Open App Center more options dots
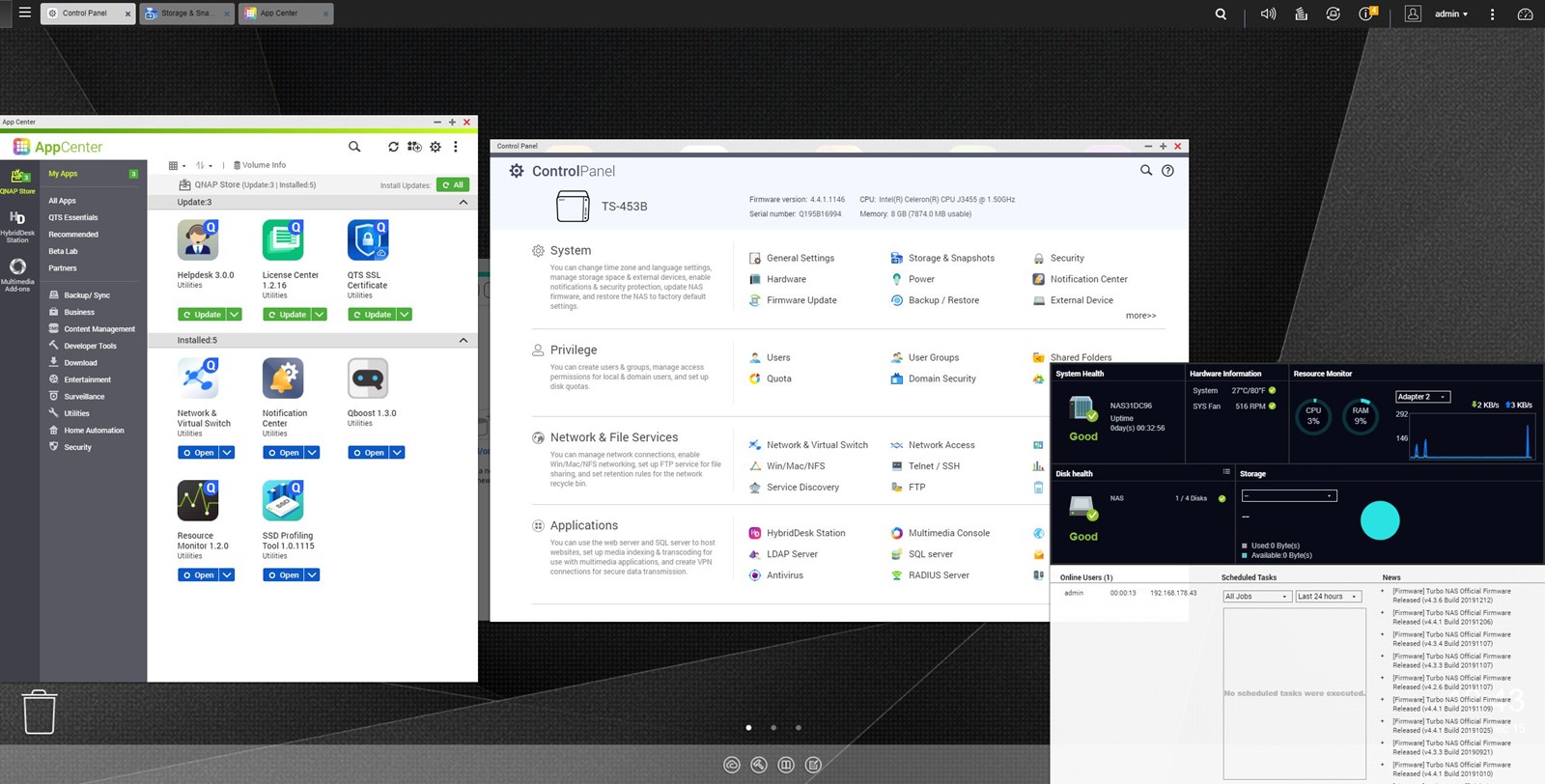 (x=456, y=147)
